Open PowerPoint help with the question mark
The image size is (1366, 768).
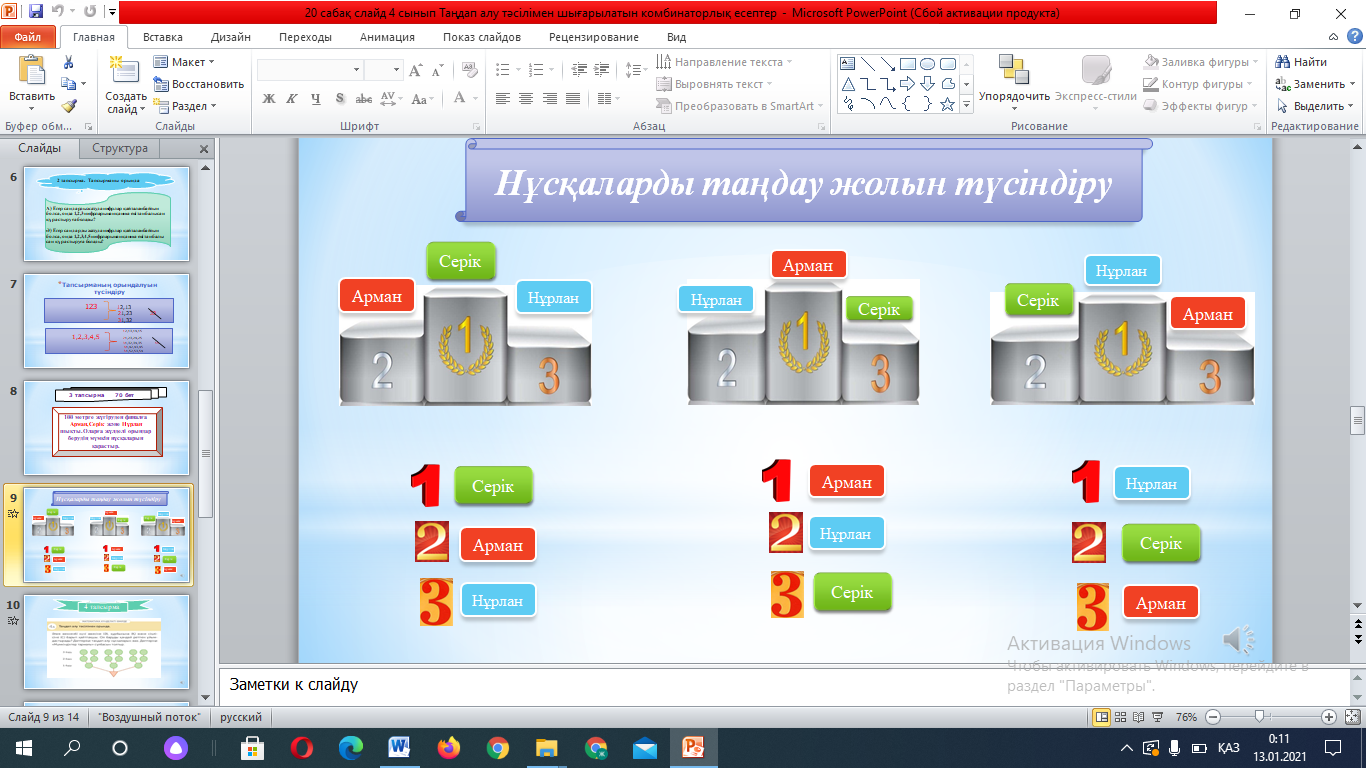pos(1354,37)
